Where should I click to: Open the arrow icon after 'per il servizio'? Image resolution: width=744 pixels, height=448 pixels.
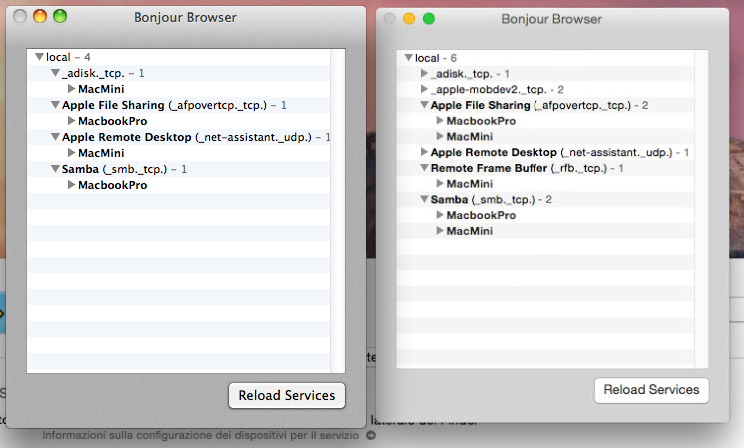371,435
